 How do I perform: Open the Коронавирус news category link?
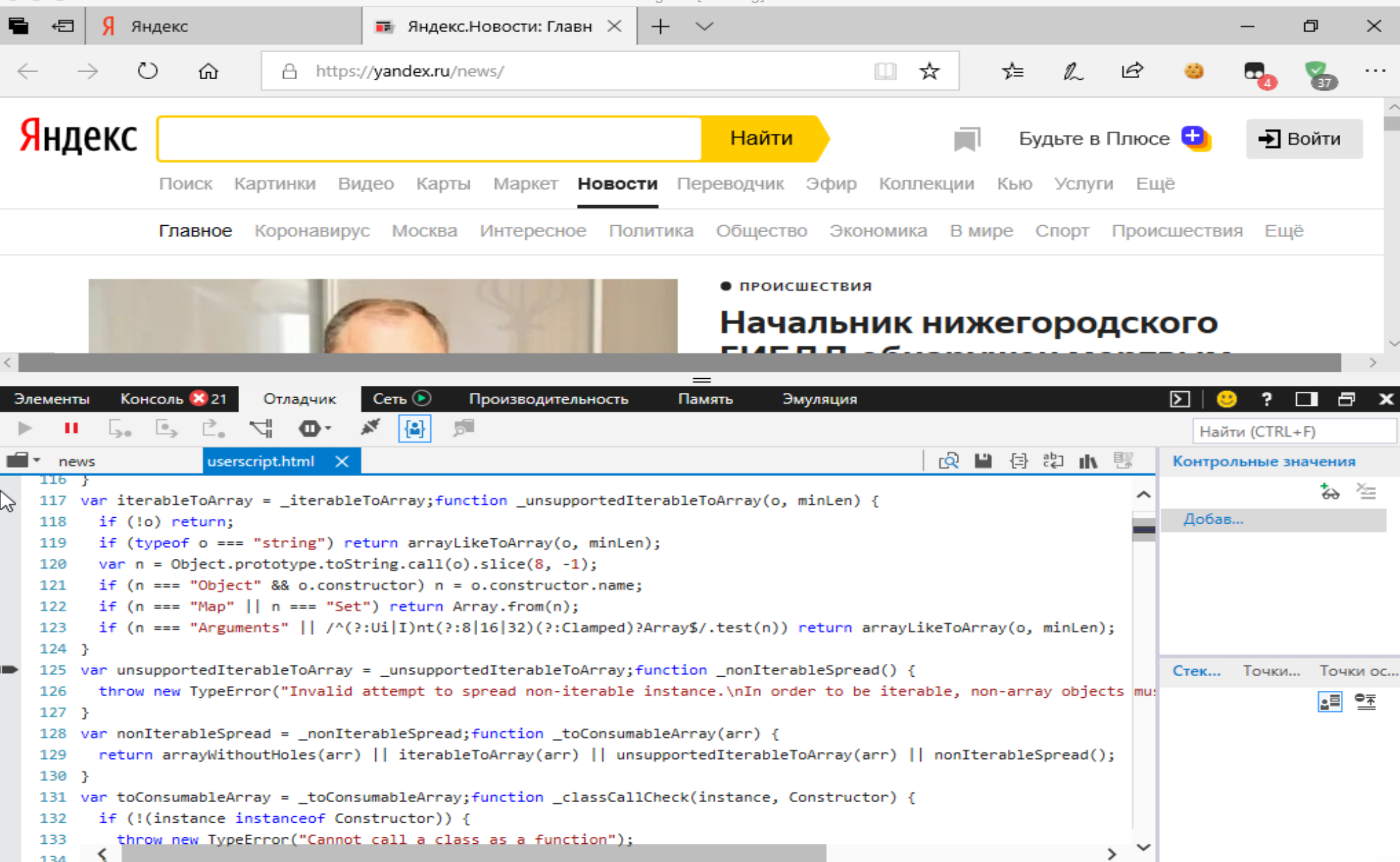point(312,230)
